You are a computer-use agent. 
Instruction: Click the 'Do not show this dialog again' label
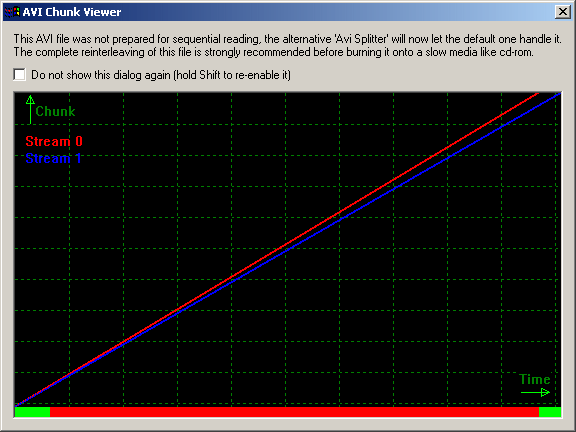(161, 75)
